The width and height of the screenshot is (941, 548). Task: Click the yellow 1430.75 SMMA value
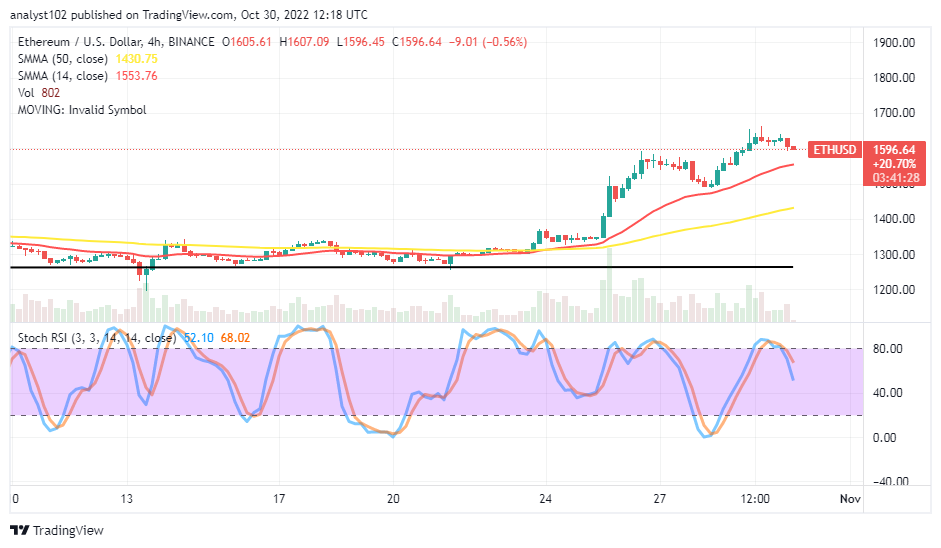pyautogui.click(x=136, y=59)
